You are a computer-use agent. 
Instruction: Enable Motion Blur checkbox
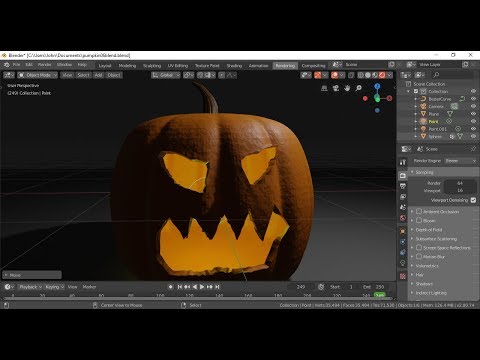click(x=419, y=257)
